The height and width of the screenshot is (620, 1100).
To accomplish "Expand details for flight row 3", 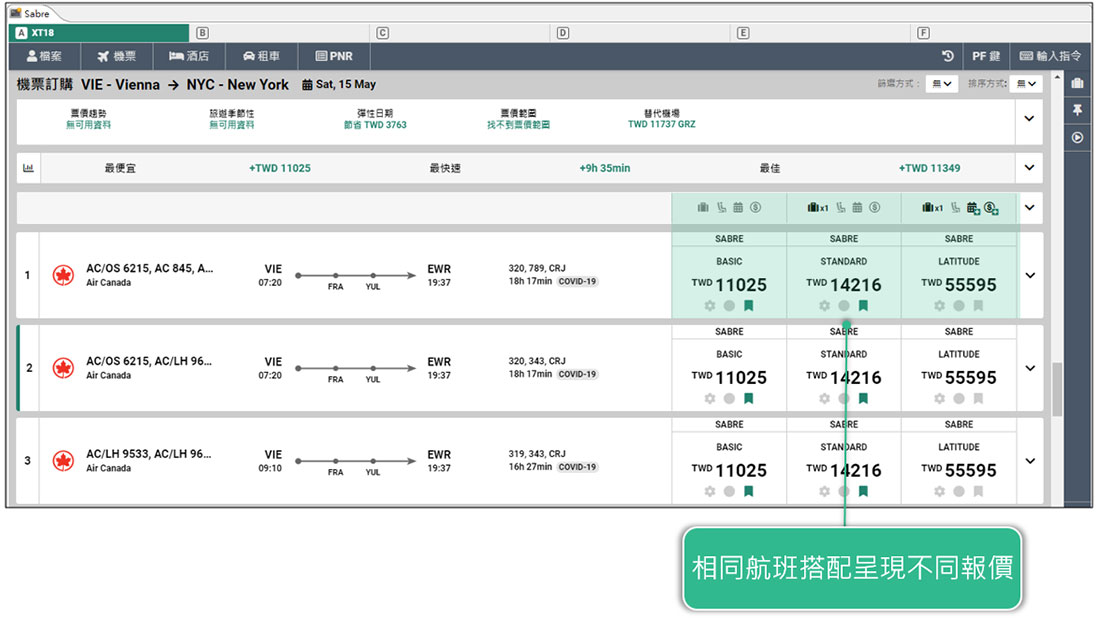I will [x=1030, y=461].
